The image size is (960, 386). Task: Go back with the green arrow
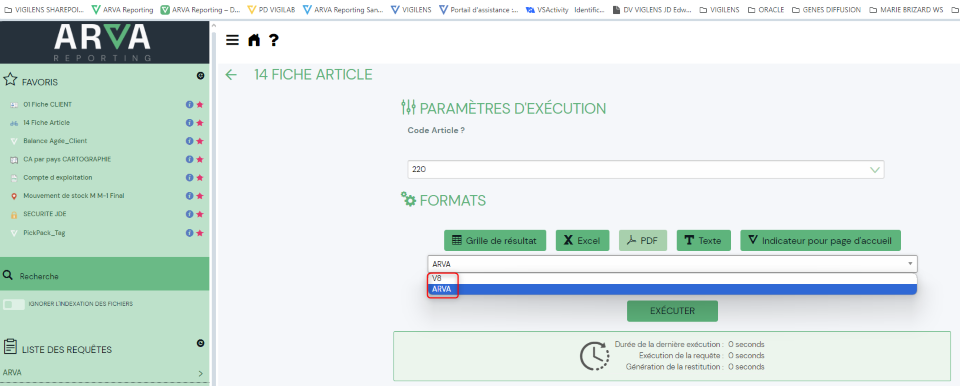231,75
